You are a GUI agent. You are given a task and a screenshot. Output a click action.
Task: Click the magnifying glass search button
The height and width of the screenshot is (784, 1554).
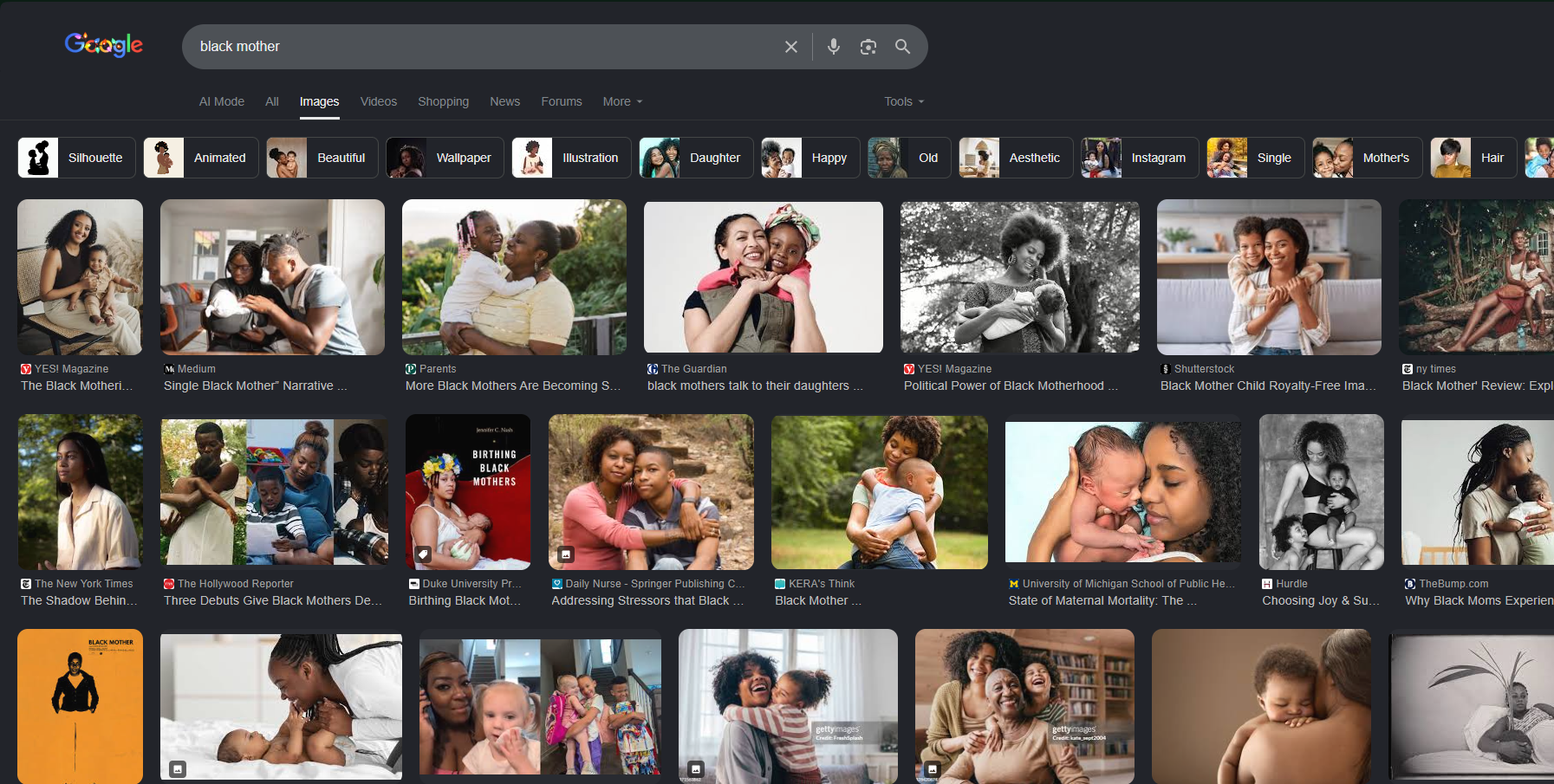click(902, 47)
